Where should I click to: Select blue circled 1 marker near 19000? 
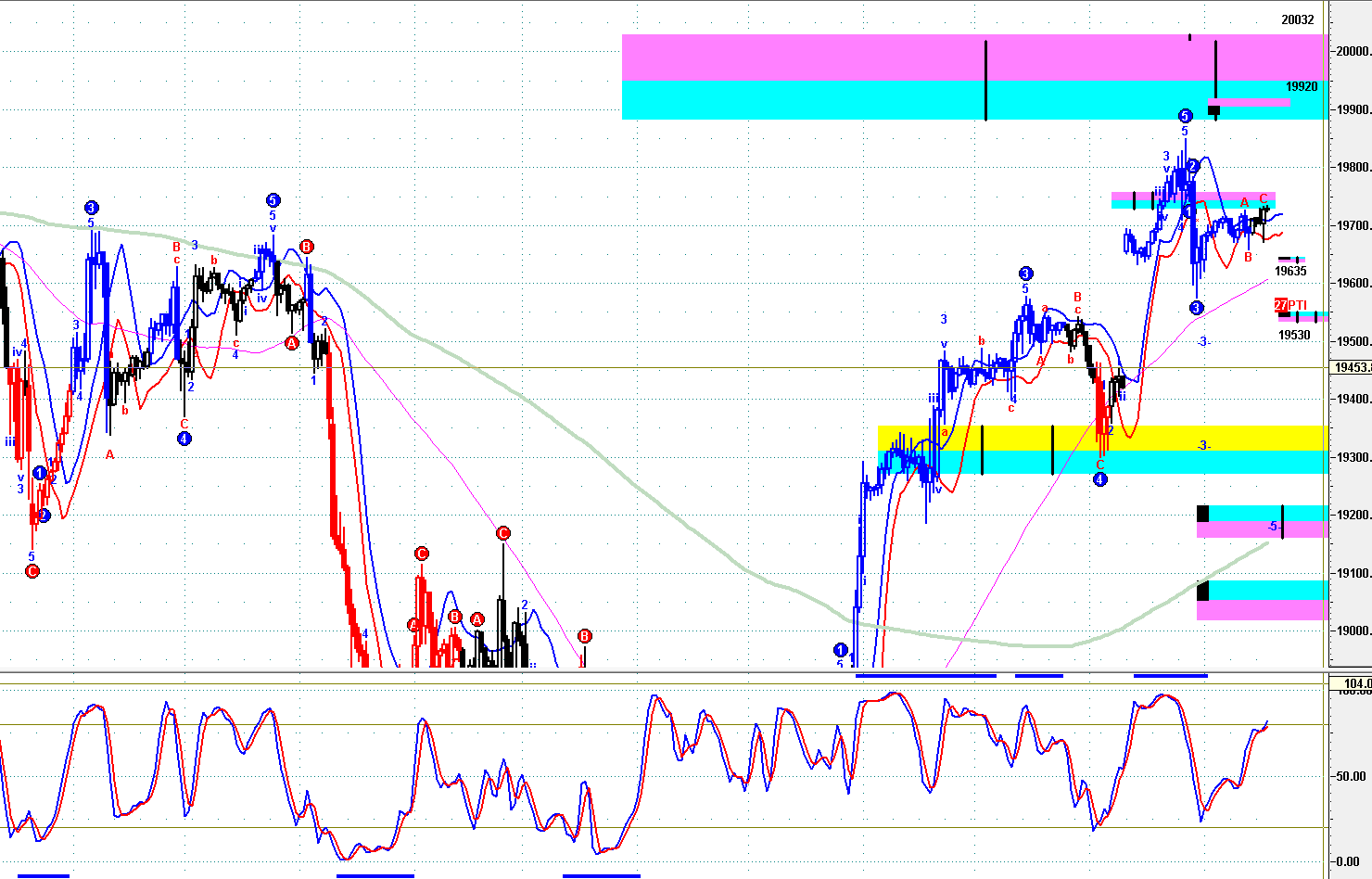pyautogui.click(x=841, y=650)
